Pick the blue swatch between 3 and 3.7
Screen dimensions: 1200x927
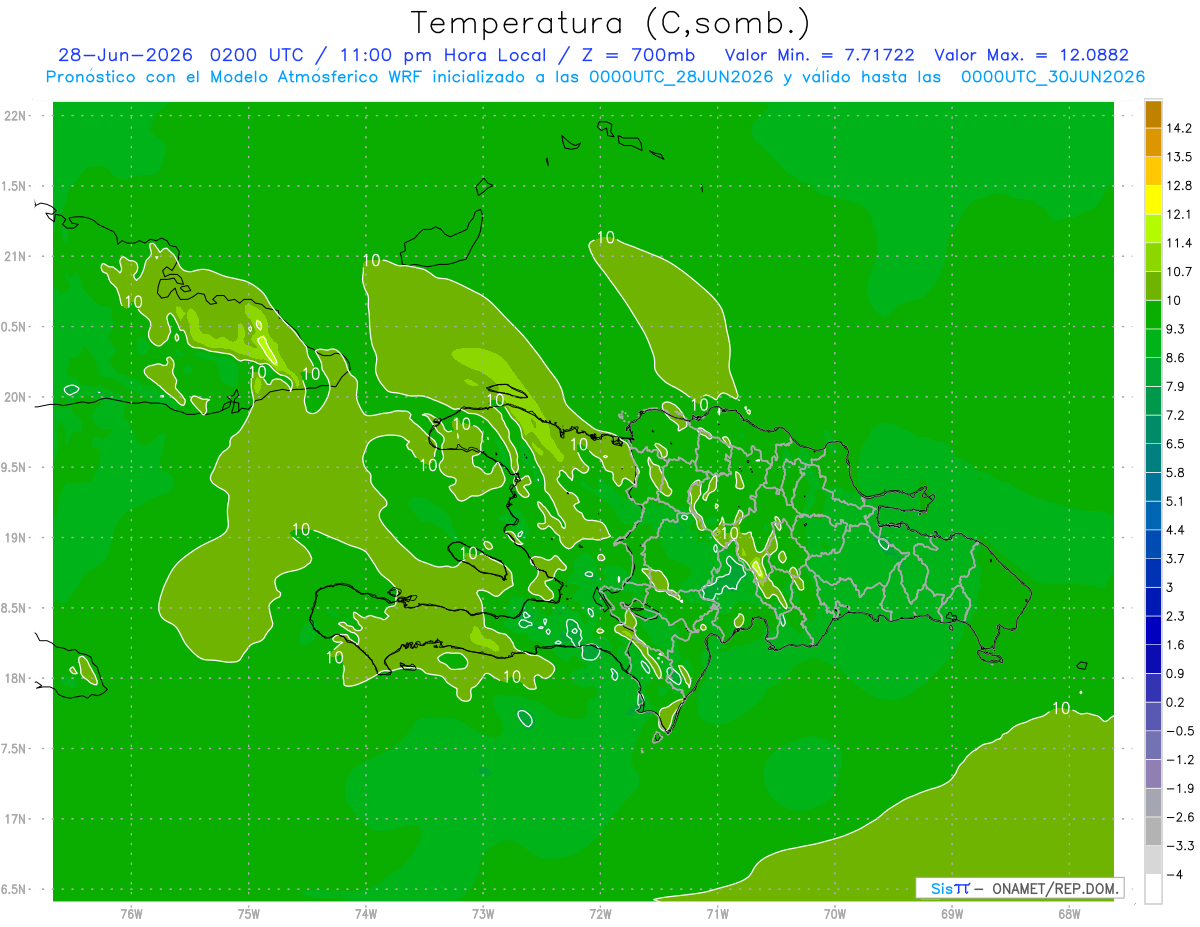[1153, 573]
